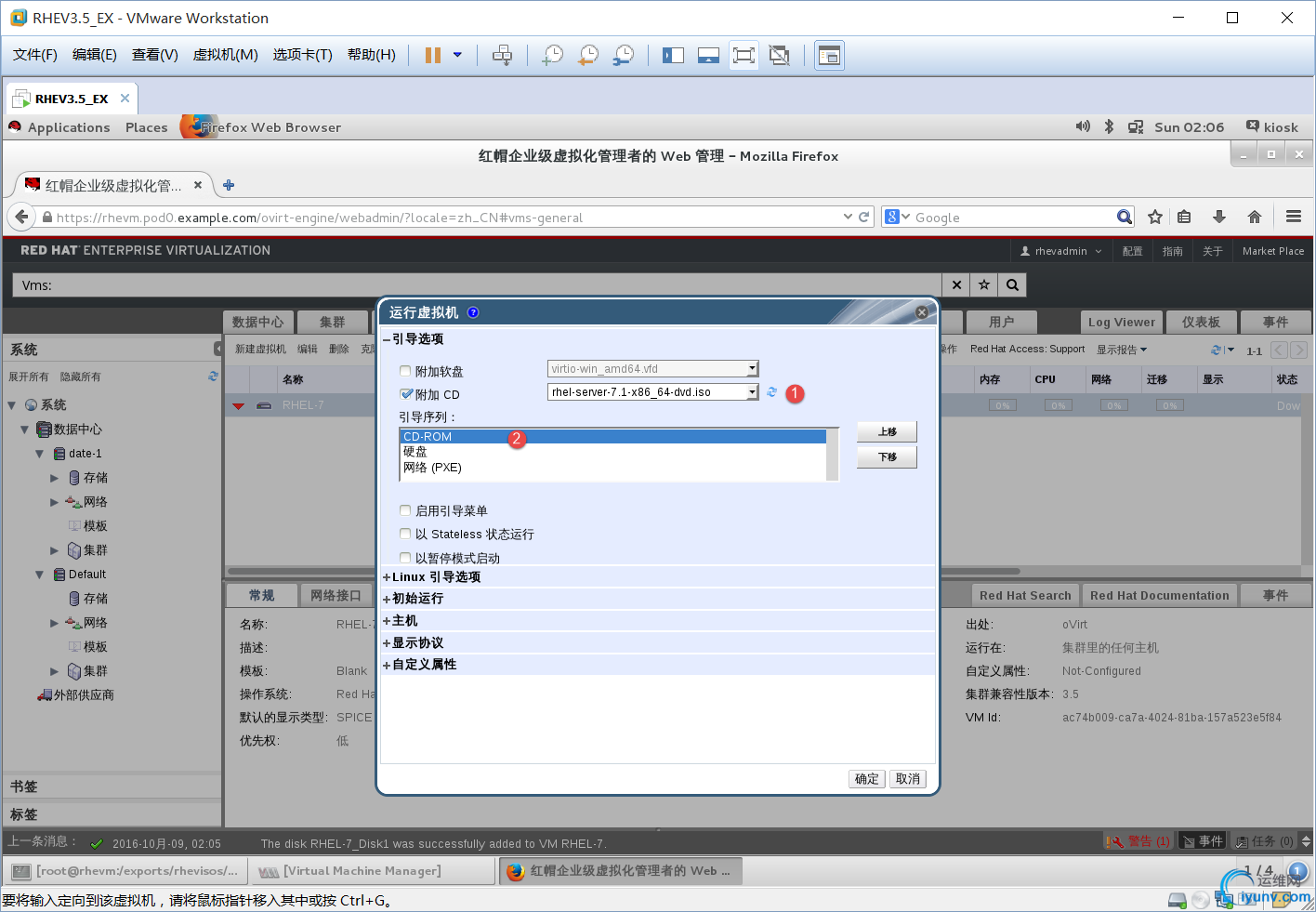This screenshot has height=912, width=1316.
Task: Enable the 附加软盘 checkbox
Action: pyautogui.click(x=405, y=371)
